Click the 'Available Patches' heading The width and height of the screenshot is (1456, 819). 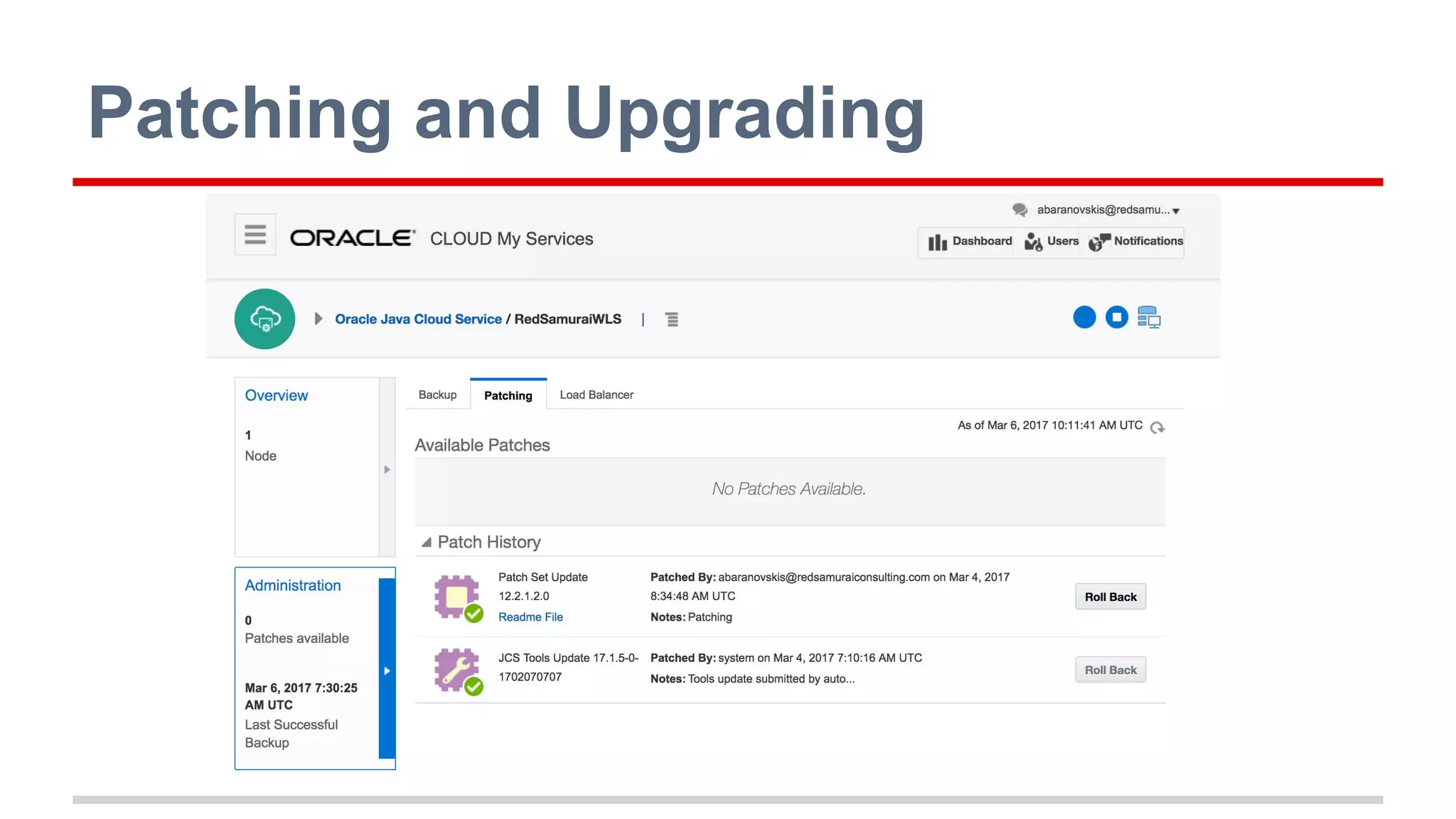(482, 445)
